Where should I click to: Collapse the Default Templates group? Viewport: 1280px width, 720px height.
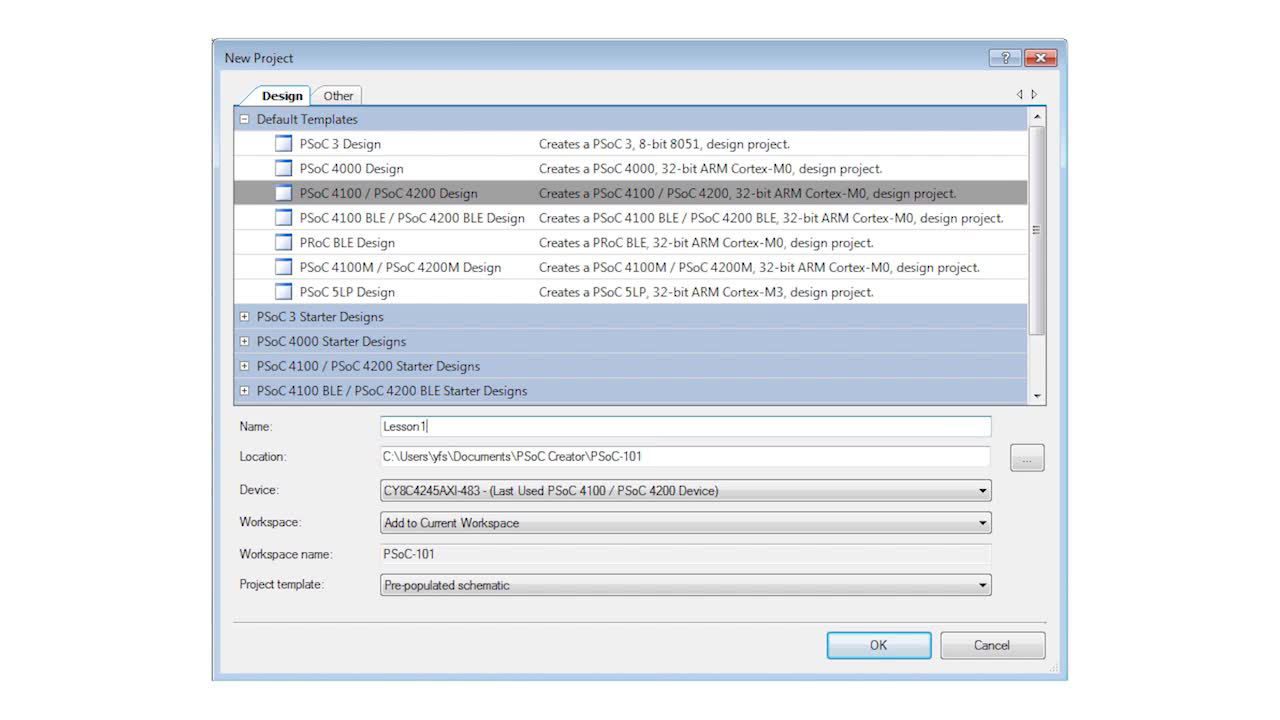[244, 119]
